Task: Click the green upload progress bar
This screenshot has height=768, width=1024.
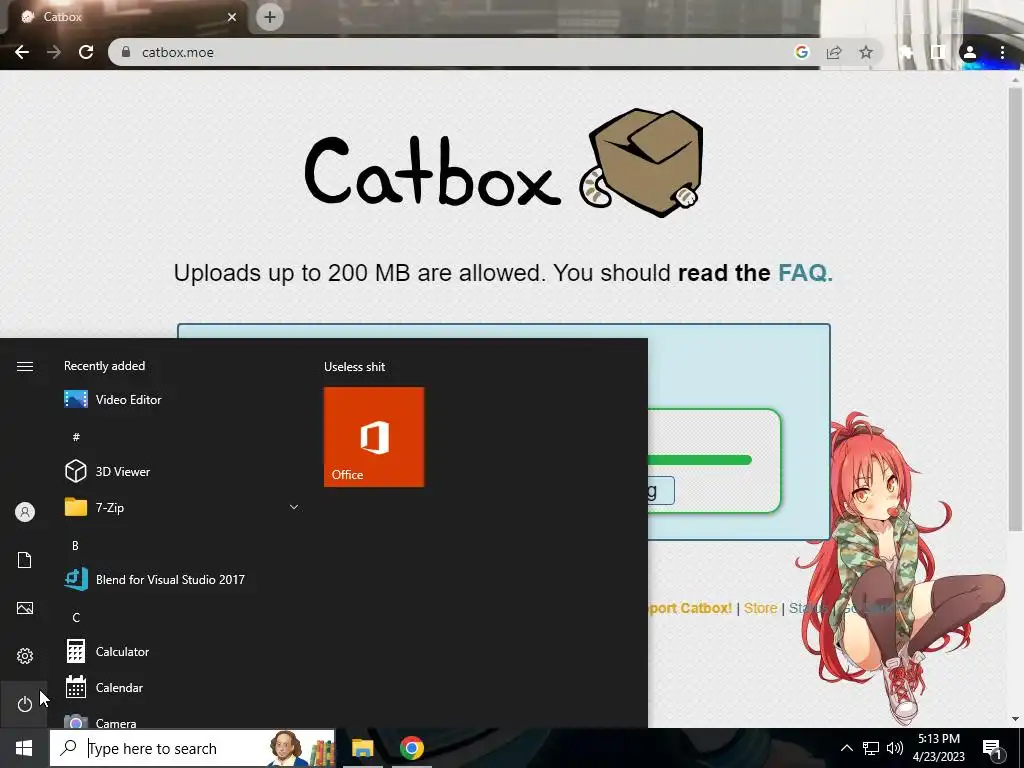Action: point(699,460)
